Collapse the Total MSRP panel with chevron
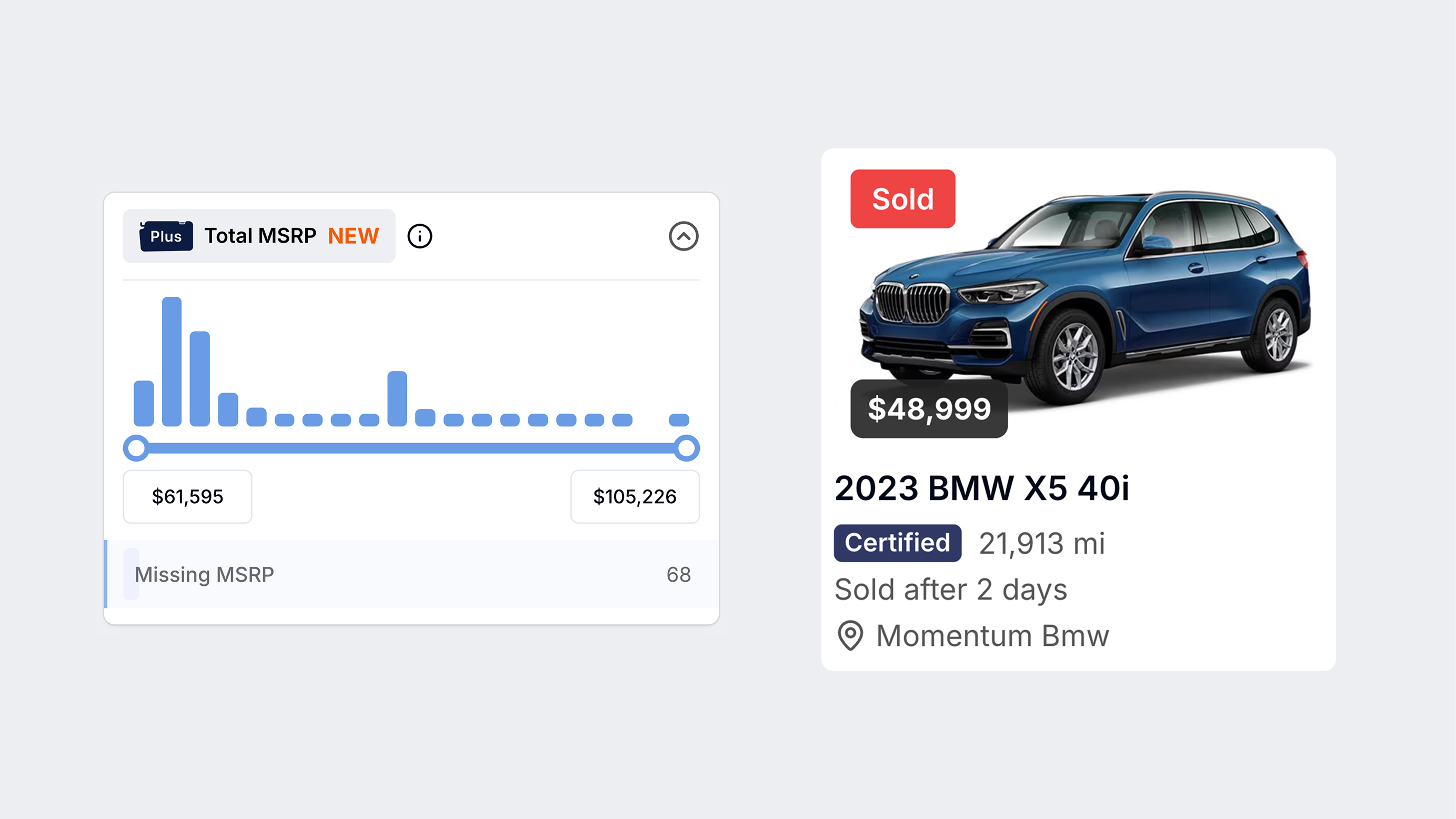This screenshot has height=819, width=1456. coord(684,236)
